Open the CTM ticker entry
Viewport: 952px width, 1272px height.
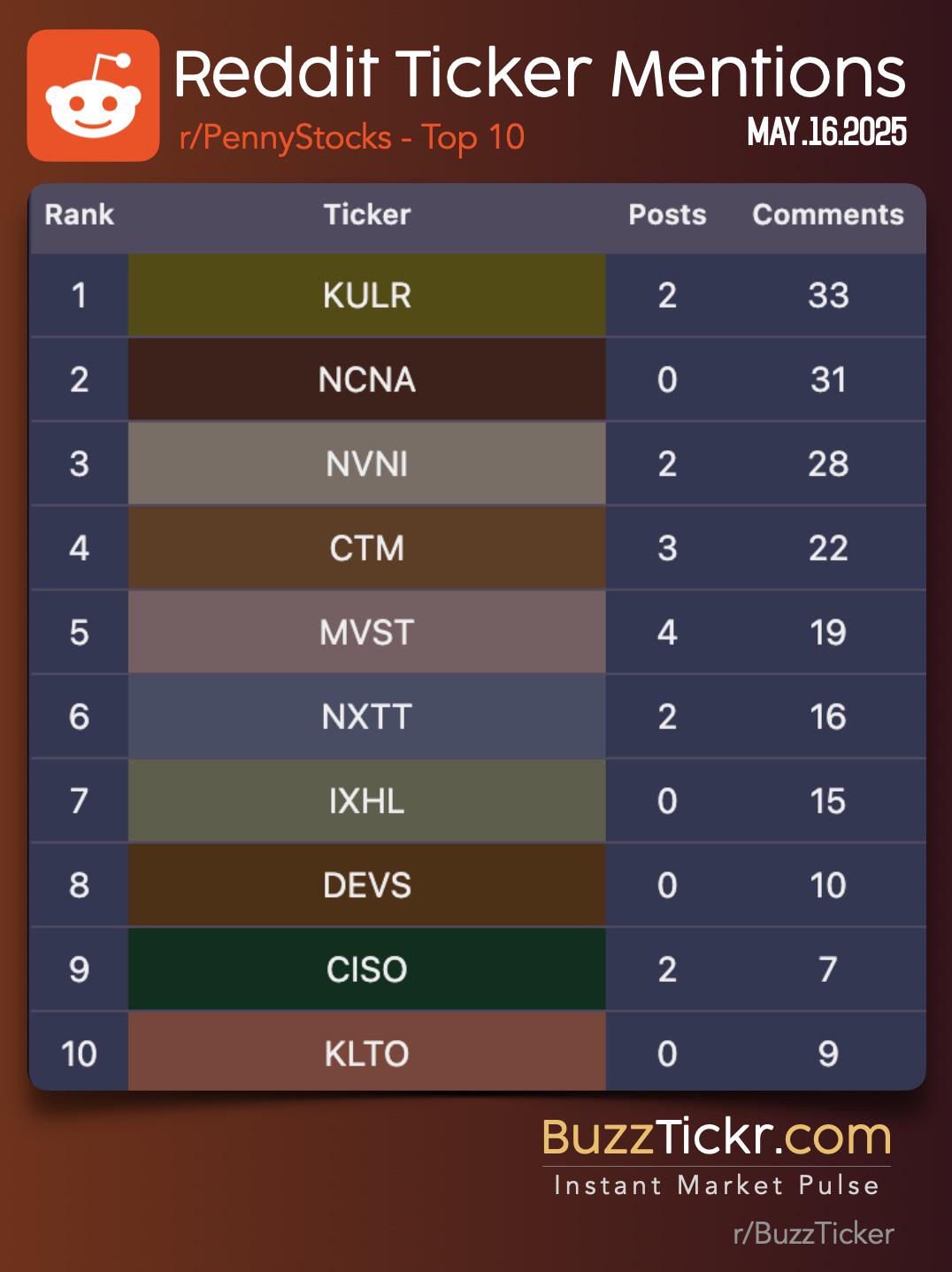[367, 548]
